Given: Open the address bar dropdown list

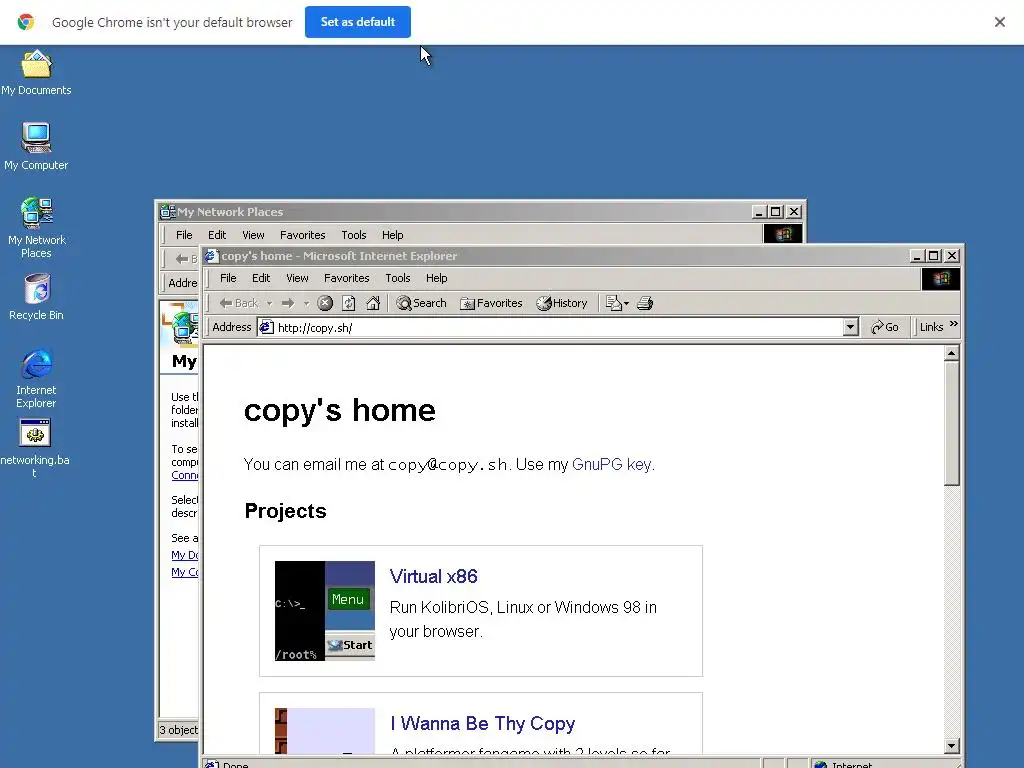Looking at the screenshot, I should (850, 327).
